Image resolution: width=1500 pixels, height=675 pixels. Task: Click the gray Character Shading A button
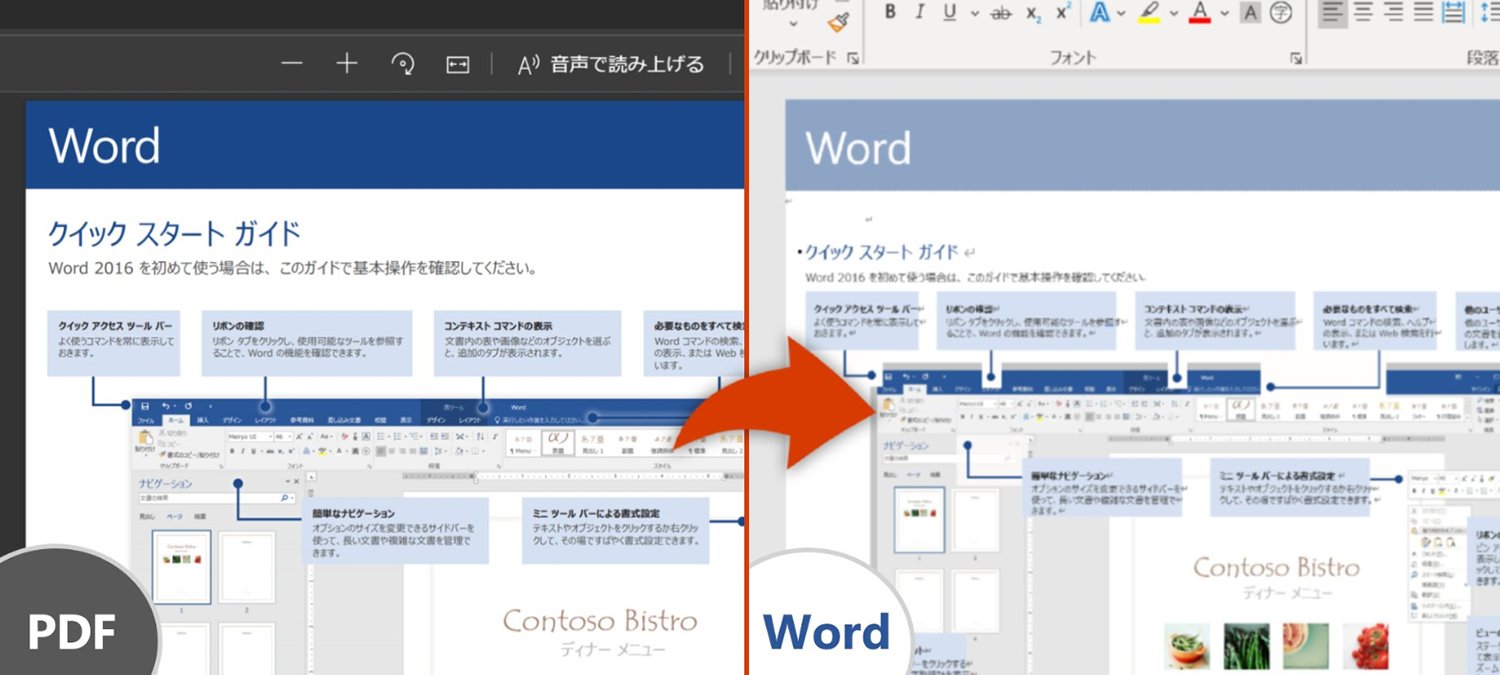click(1250, 13)
